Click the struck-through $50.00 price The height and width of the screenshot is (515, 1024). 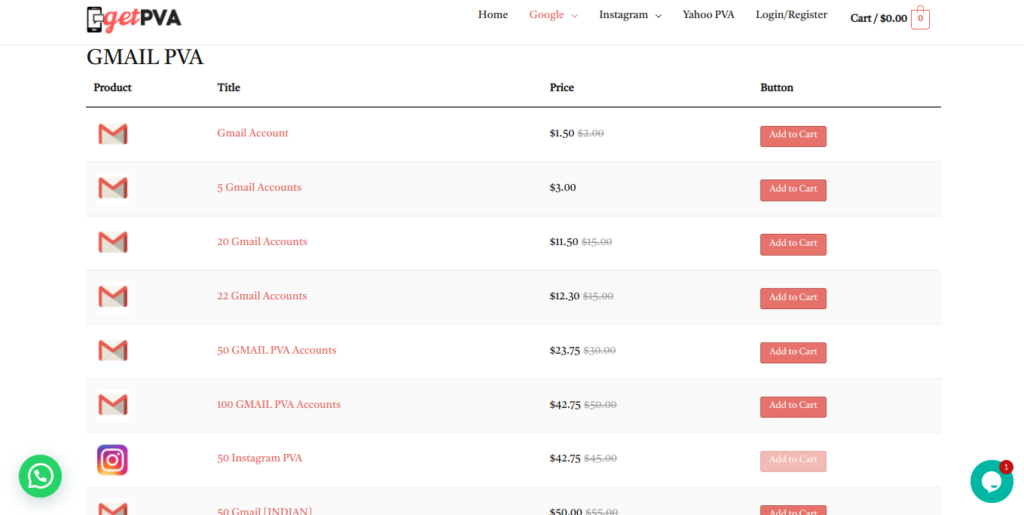pyautogui.click(x=600, y=405)
